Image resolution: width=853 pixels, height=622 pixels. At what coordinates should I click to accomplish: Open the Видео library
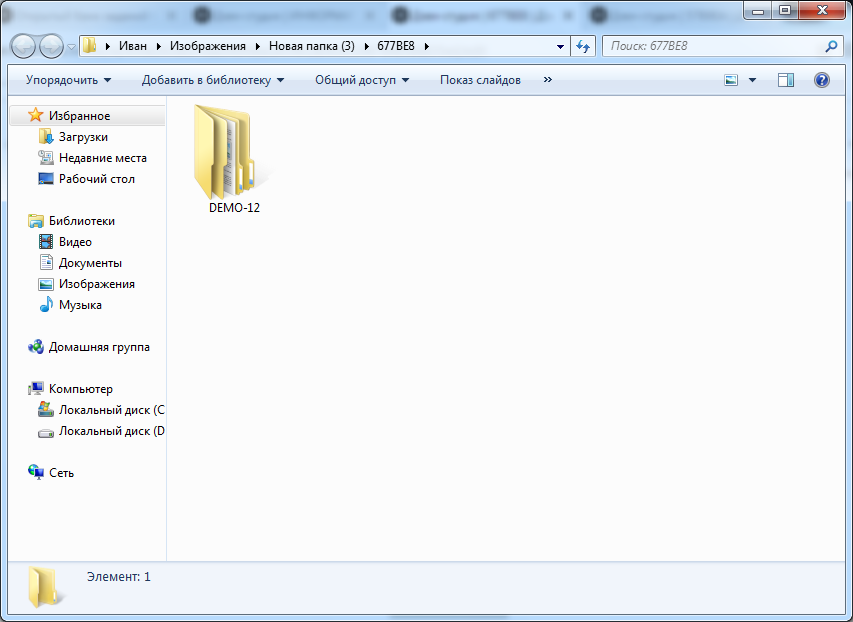point(75,242)
